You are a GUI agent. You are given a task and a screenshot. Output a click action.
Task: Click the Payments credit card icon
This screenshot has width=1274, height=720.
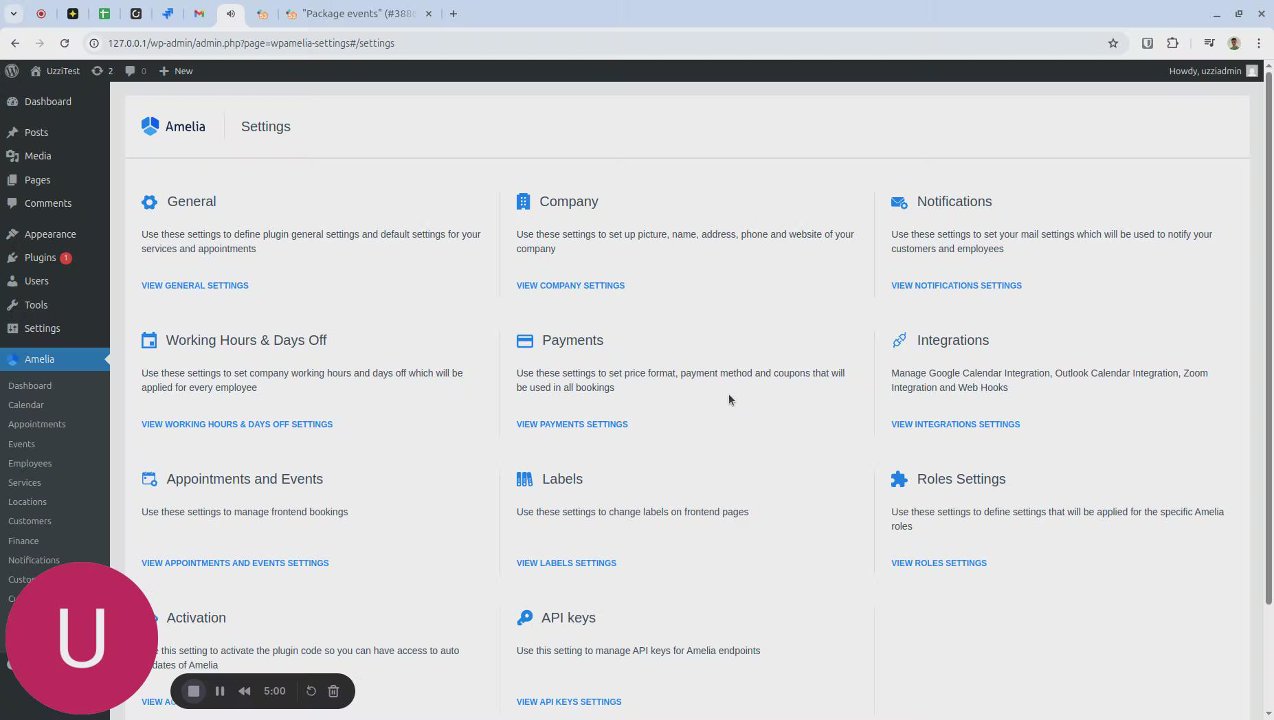[525, 340]
